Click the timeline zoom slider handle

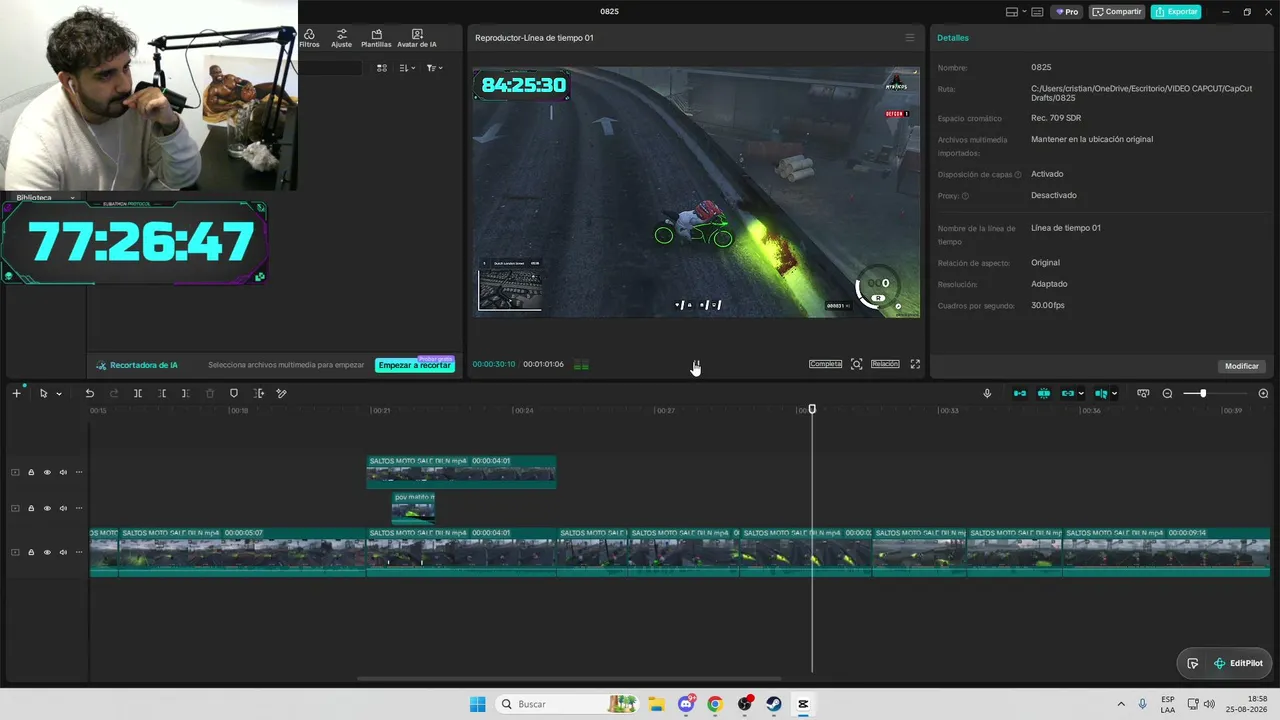pyautogui.click(x=1203, y=393)
